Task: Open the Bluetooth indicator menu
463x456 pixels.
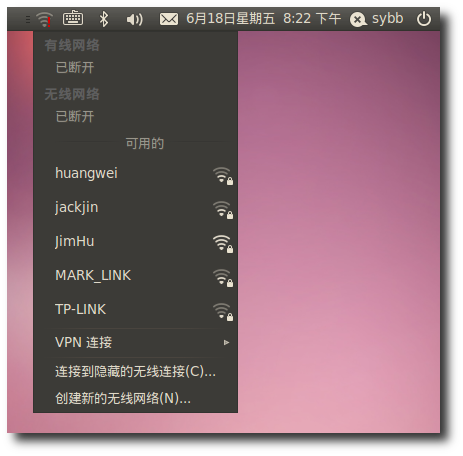Action: point(104,19)
